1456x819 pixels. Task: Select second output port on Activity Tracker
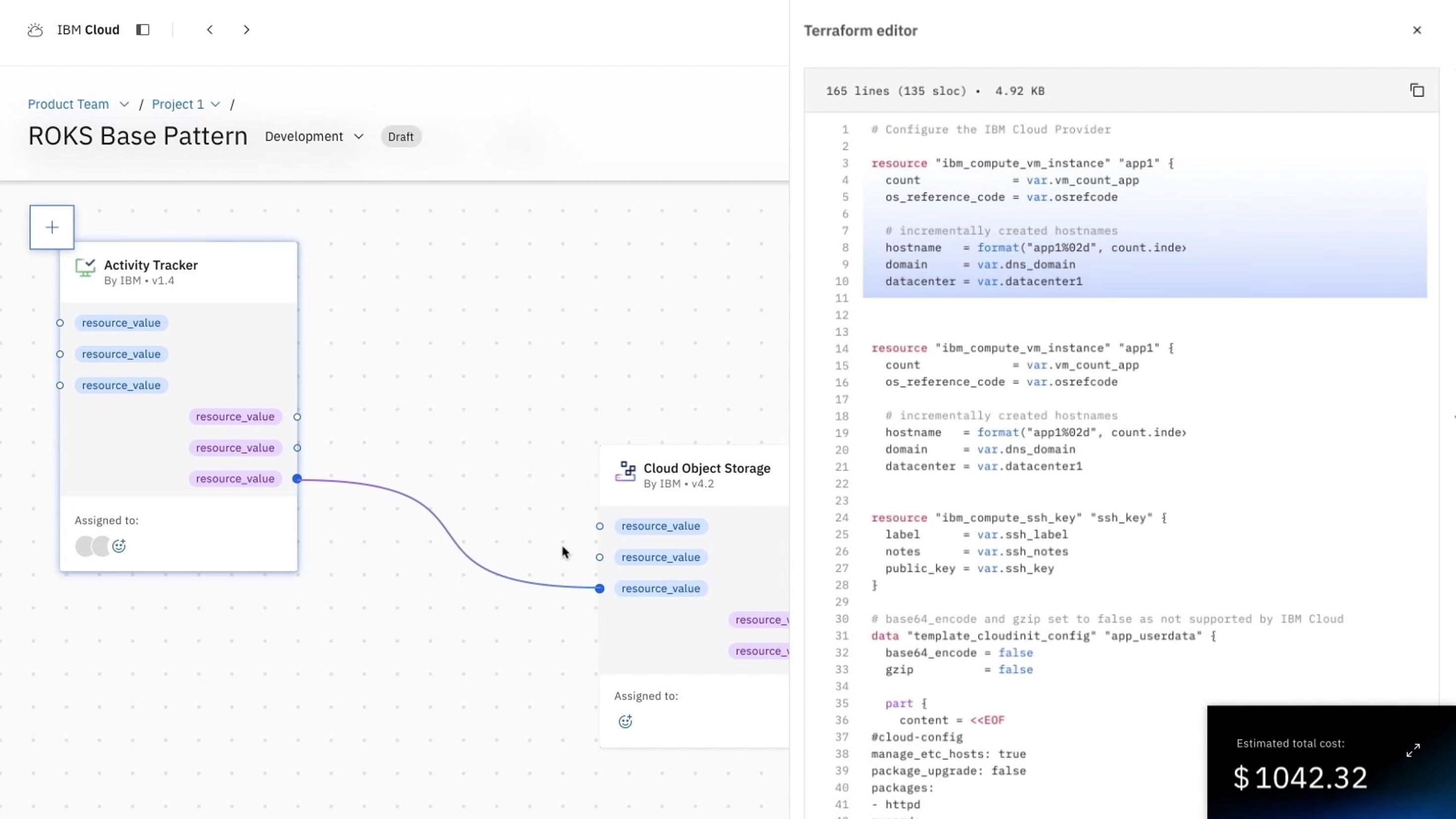pyautogui.click(x=297, y=448)
